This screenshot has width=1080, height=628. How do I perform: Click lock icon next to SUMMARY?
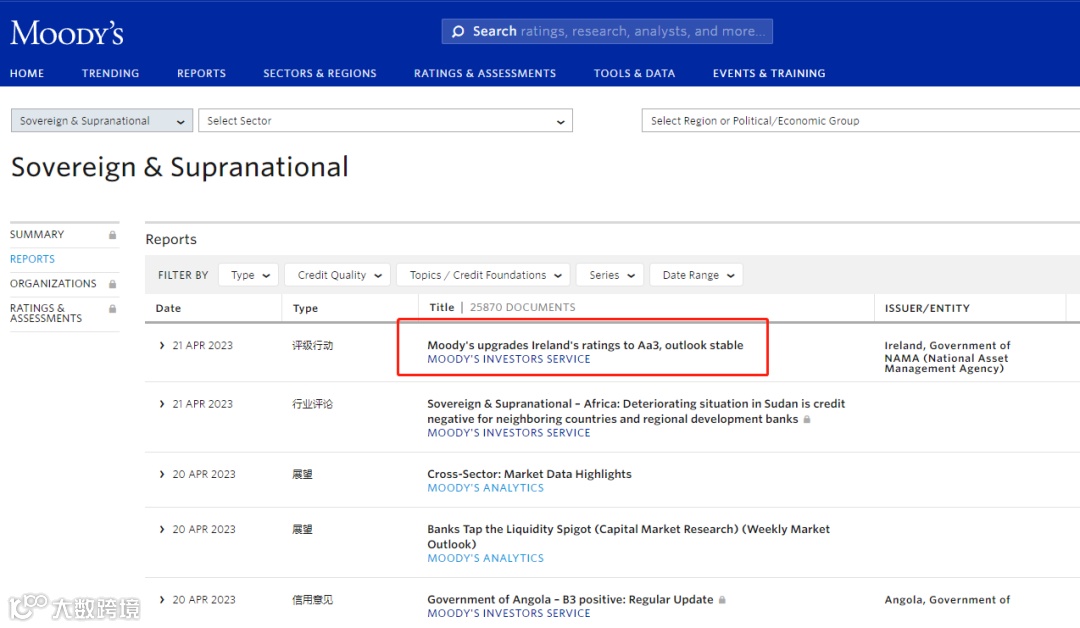coord(113,235)
